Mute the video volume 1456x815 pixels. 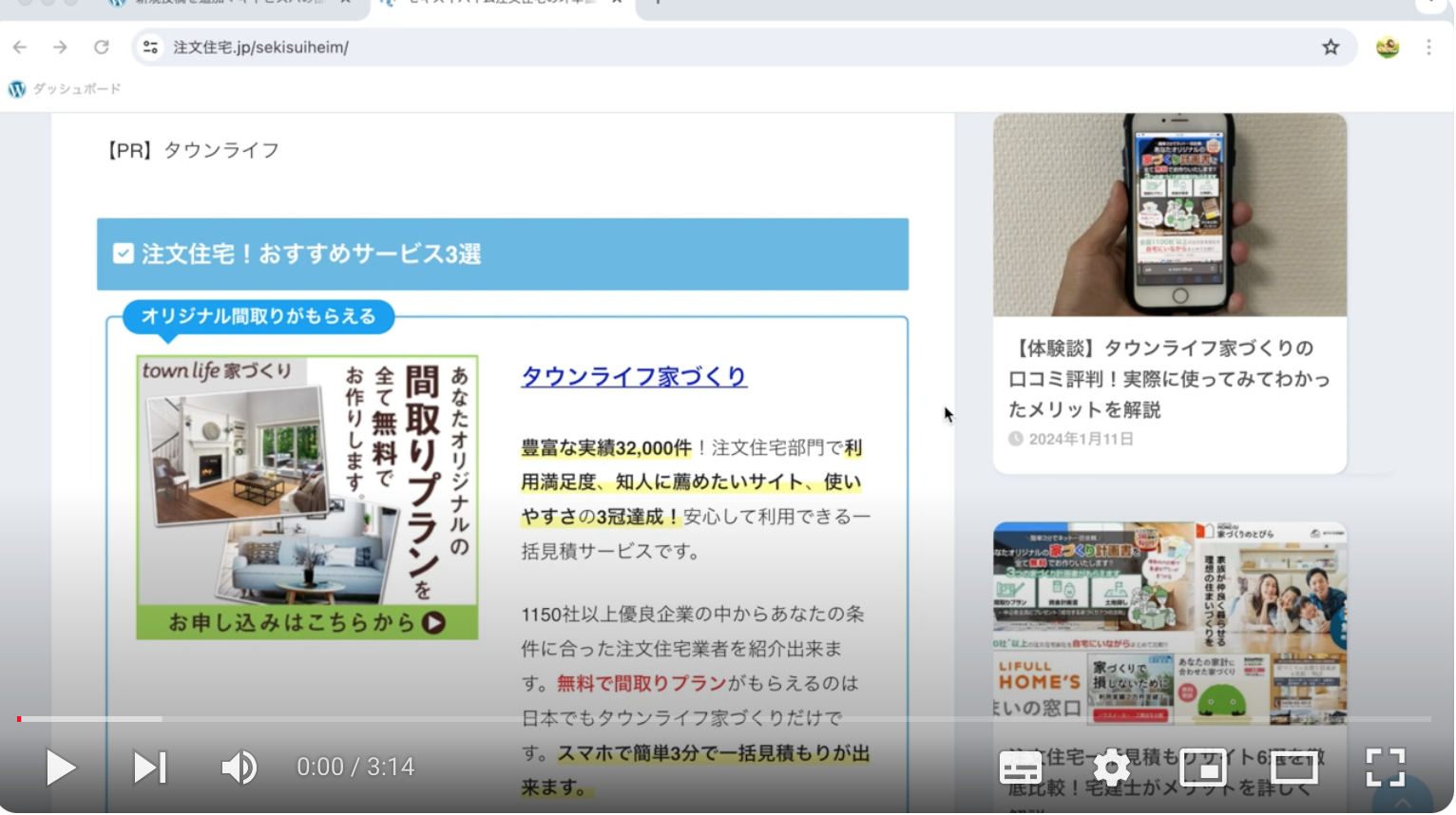coord(239,768)
